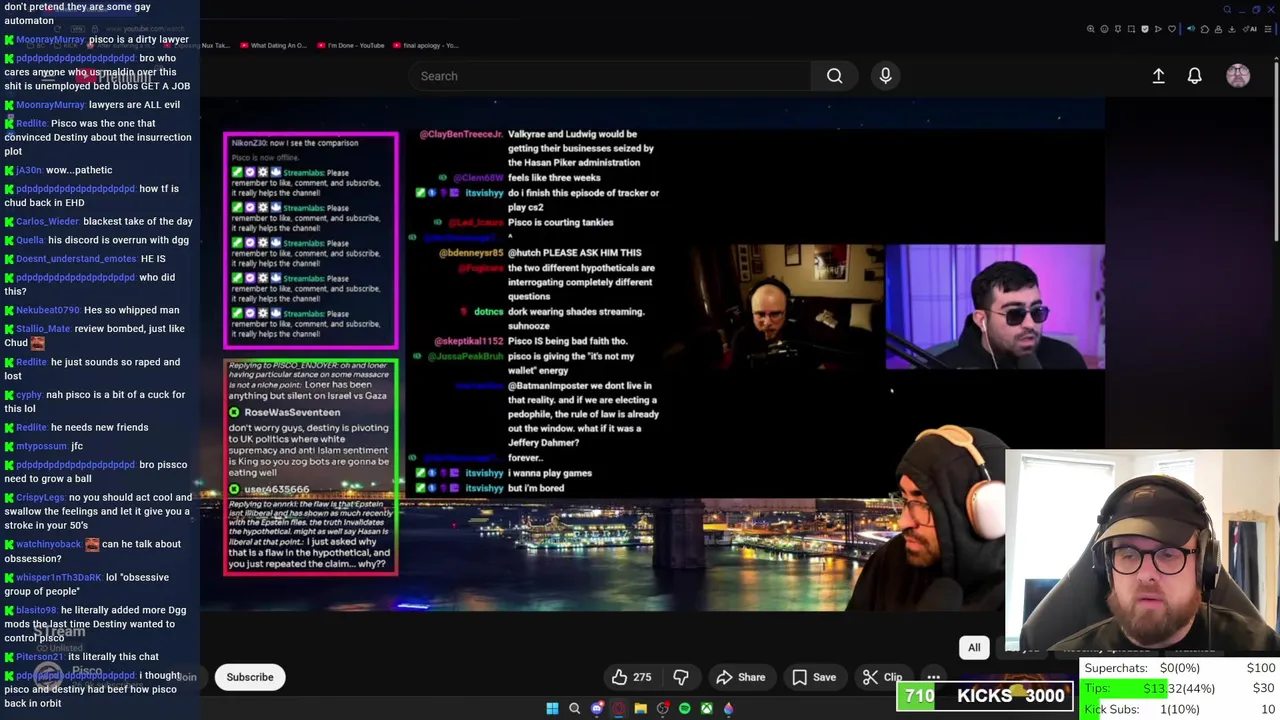The height and width of the screenshot is (720, 1280).
Task: Click paper-plane flow icon in toolbar
Action: pyautogui.click(x=1158, y=29)
